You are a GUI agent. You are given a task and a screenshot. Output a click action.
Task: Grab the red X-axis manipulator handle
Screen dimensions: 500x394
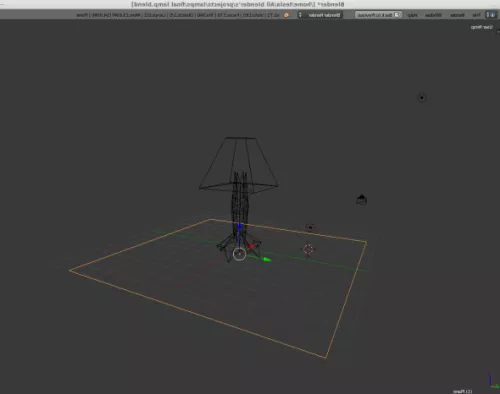[252, 246]
